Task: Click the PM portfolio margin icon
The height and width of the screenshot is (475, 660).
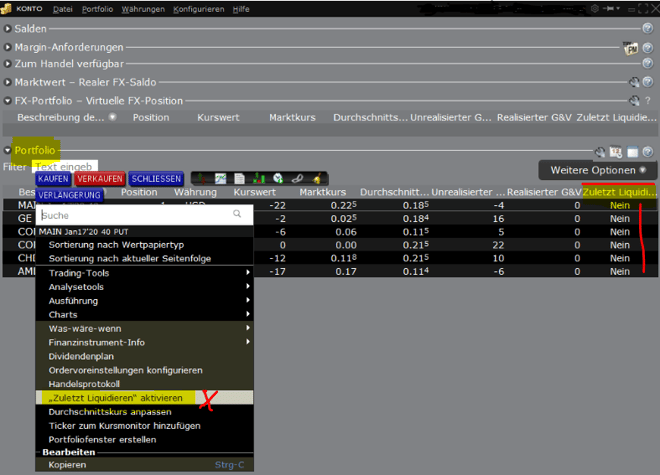Action: (x=630, y=48)
